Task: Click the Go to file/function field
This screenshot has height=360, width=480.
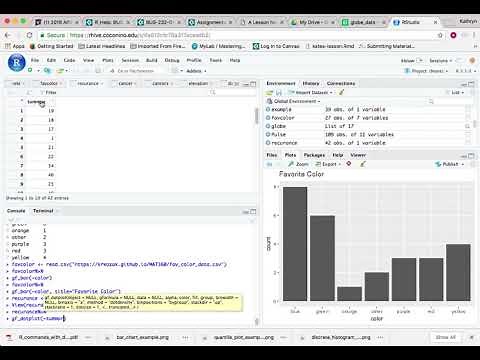Action: point(136,71)
